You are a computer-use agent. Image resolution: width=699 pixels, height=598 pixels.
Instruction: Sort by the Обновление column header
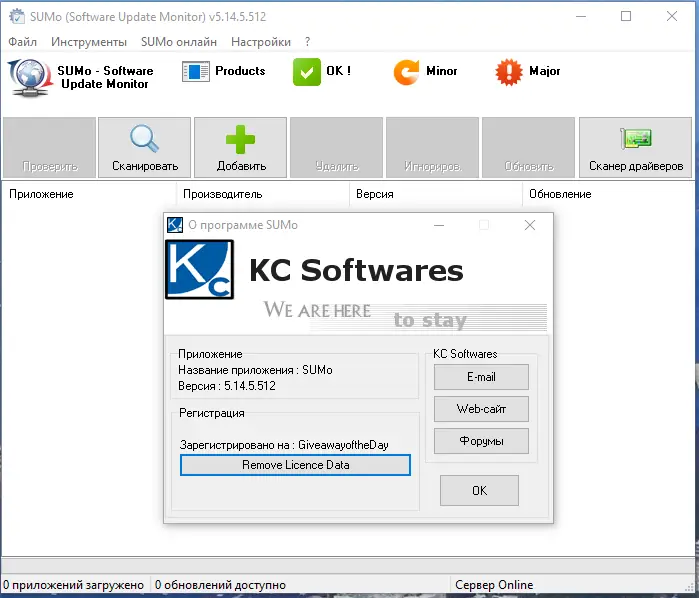pyautogui.click(x=609, y=194)
